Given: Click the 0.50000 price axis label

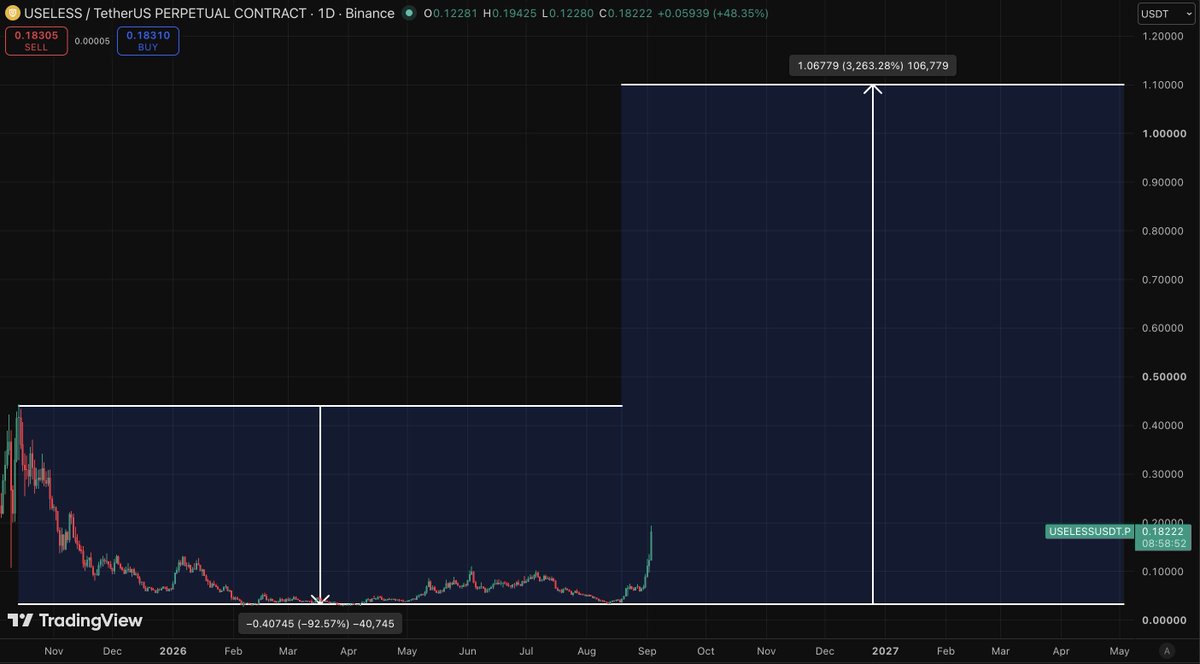Looking at the screenshot, I should [x=1162, y=377].
